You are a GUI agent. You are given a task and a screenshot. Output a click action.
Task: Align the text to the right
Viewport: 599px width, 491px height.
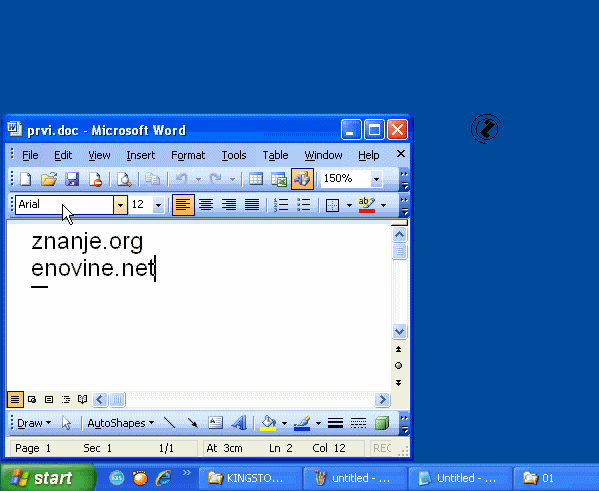[x=229, y=205]
